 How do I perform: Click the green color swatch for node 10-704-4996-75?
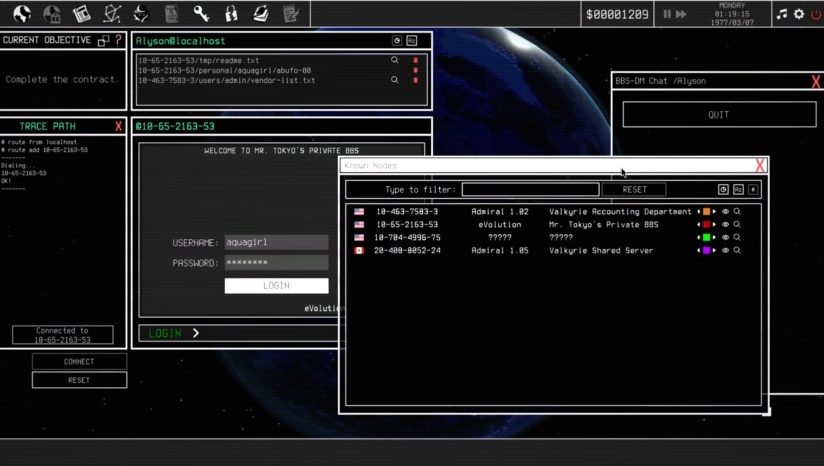point(706,238)
